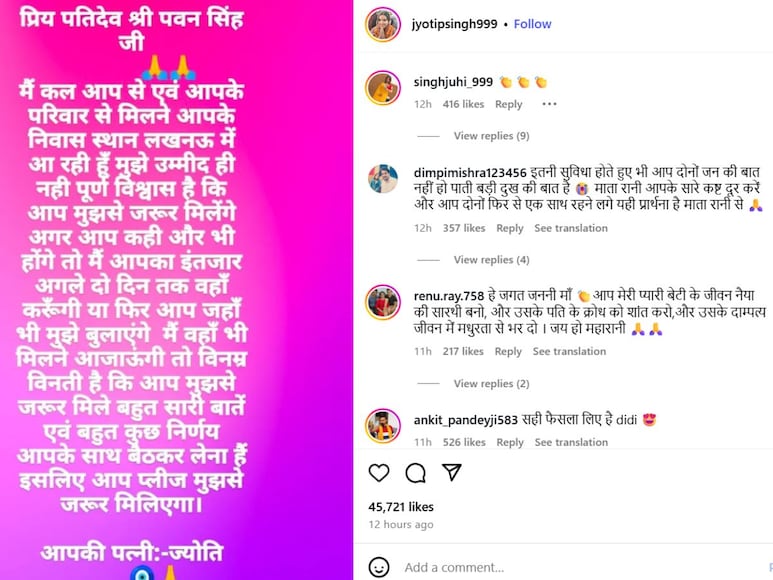Follow jyotipsingh999

(532, 24)
